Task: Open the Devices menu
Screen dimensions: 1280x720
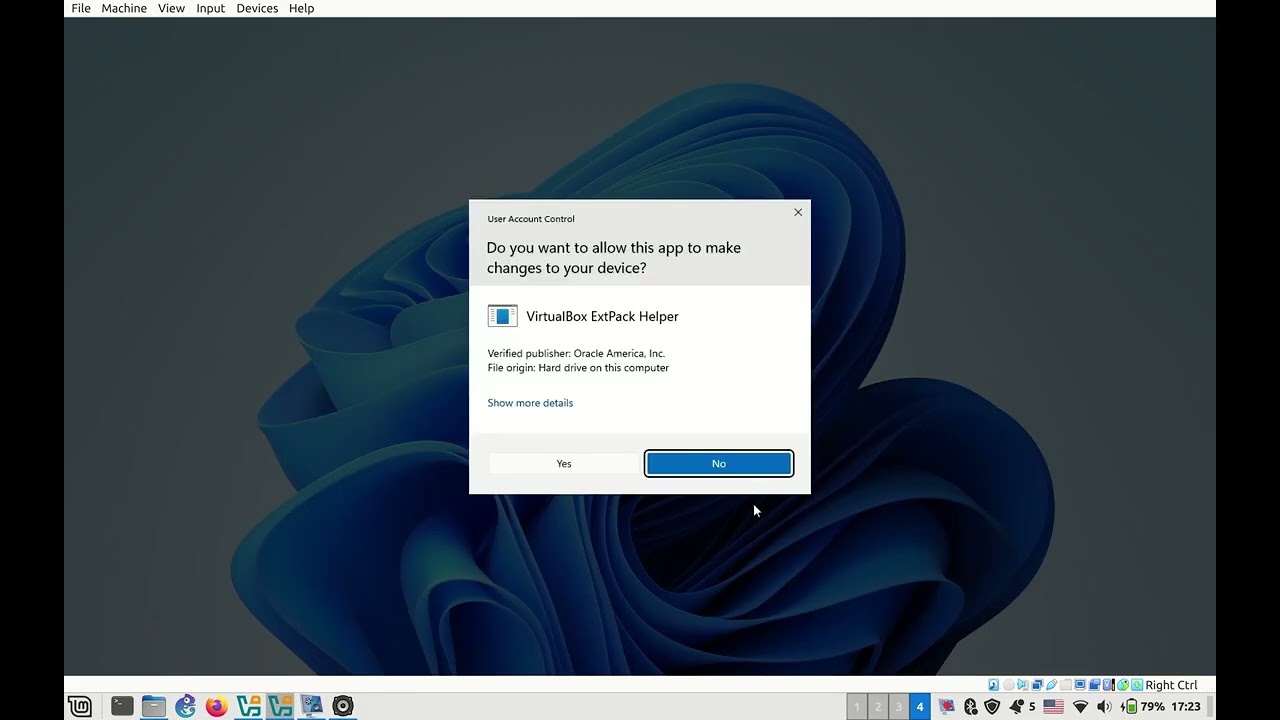Action: coord(257,8)
